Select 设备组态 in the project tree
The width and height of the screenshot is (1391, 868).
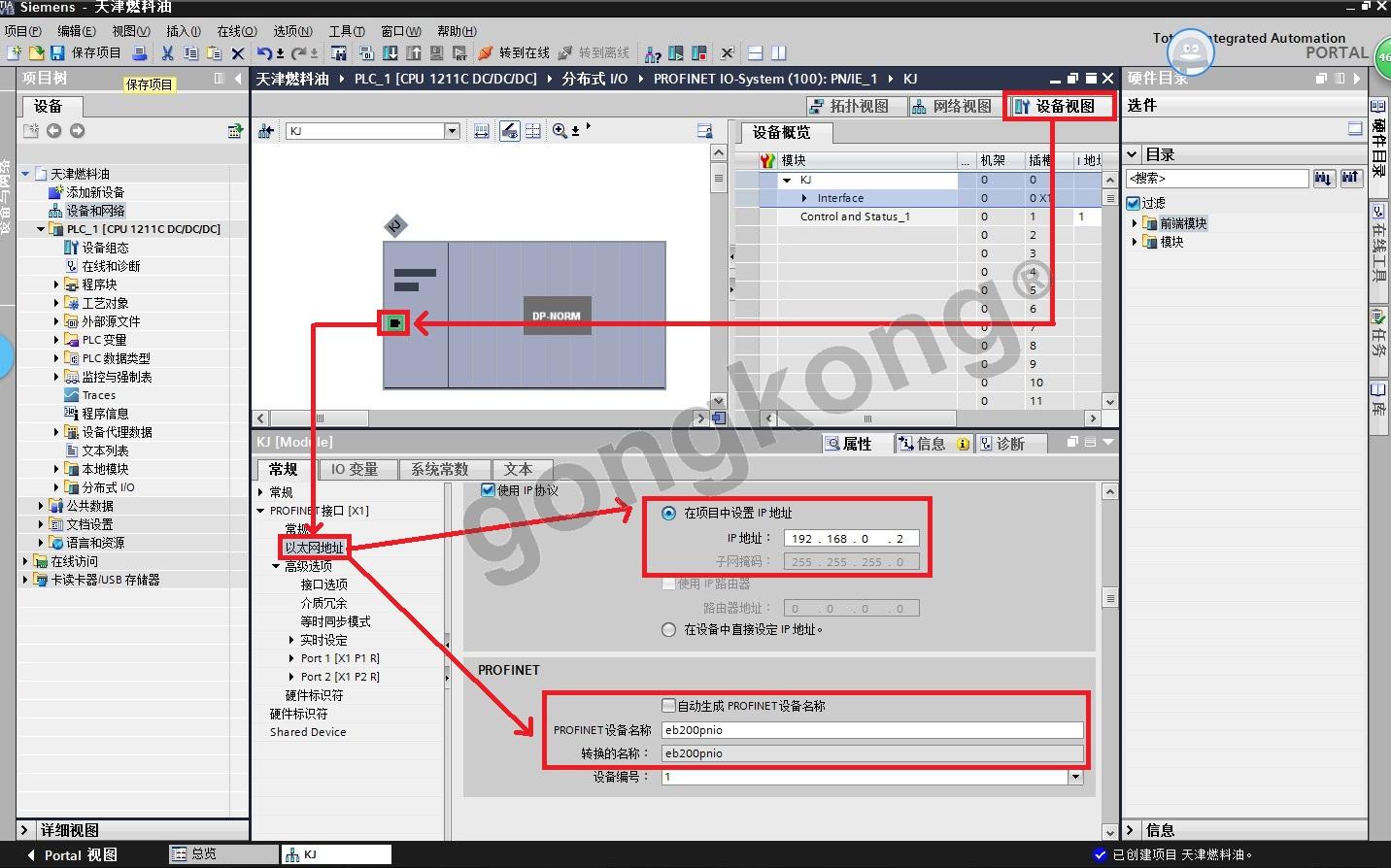[105, 248]
